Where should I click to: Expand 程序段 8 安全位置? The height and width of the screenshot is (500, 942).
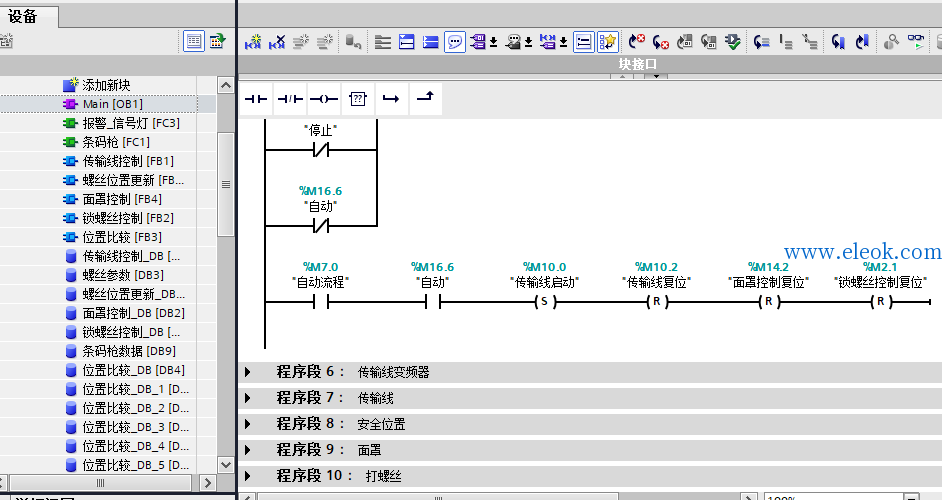pyautogui.click(x=248, y=424)
